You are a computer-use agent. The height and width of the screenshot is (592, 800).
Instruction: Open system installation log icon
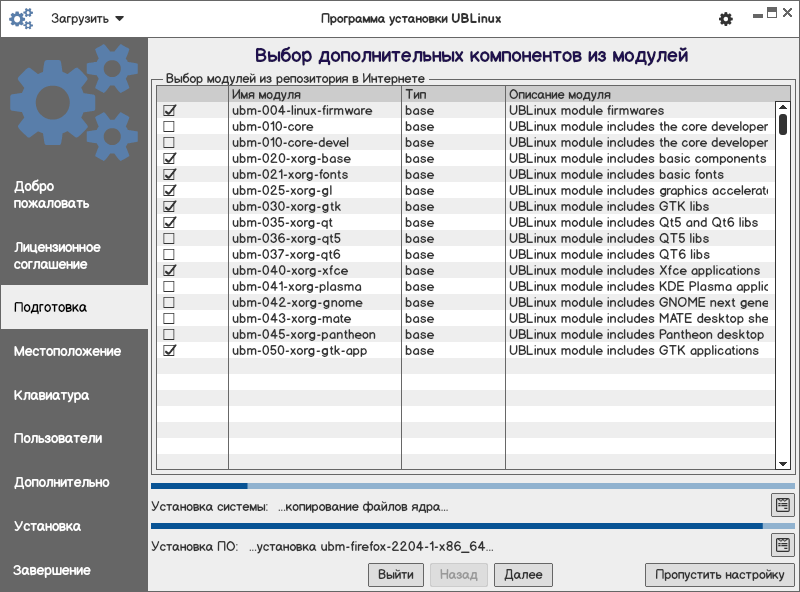[x=782, y=505]
